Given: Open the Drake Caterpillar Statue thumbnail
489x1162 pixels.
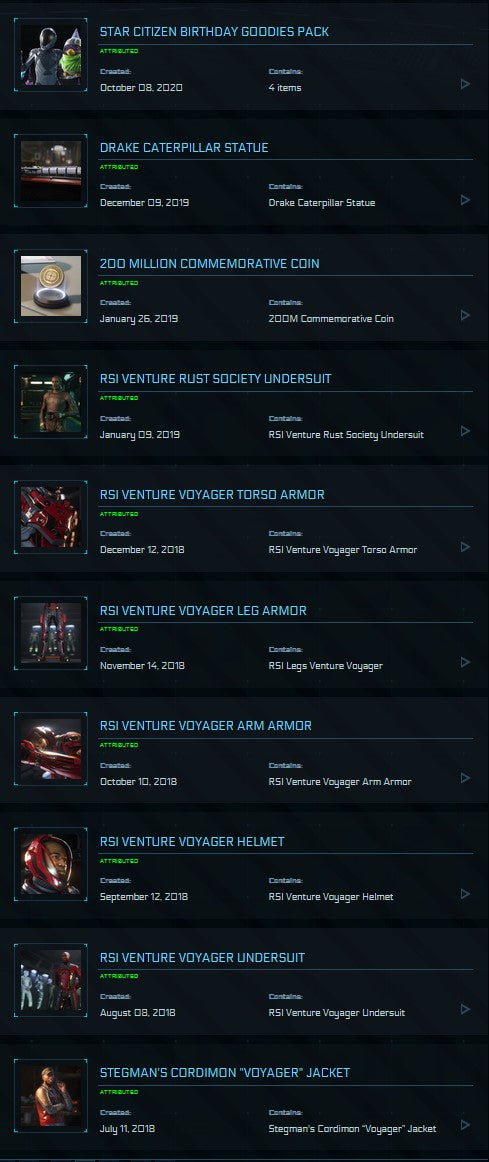Looking at the screenshot, I should 51,170.
